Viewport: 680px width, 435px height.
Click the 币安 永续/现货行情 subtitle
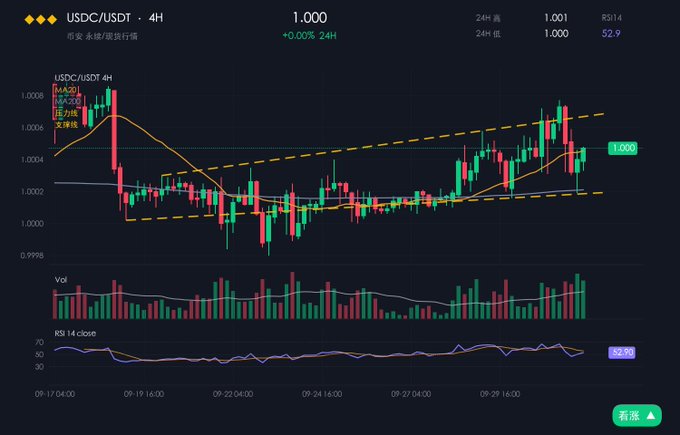(x=102, y=36)
